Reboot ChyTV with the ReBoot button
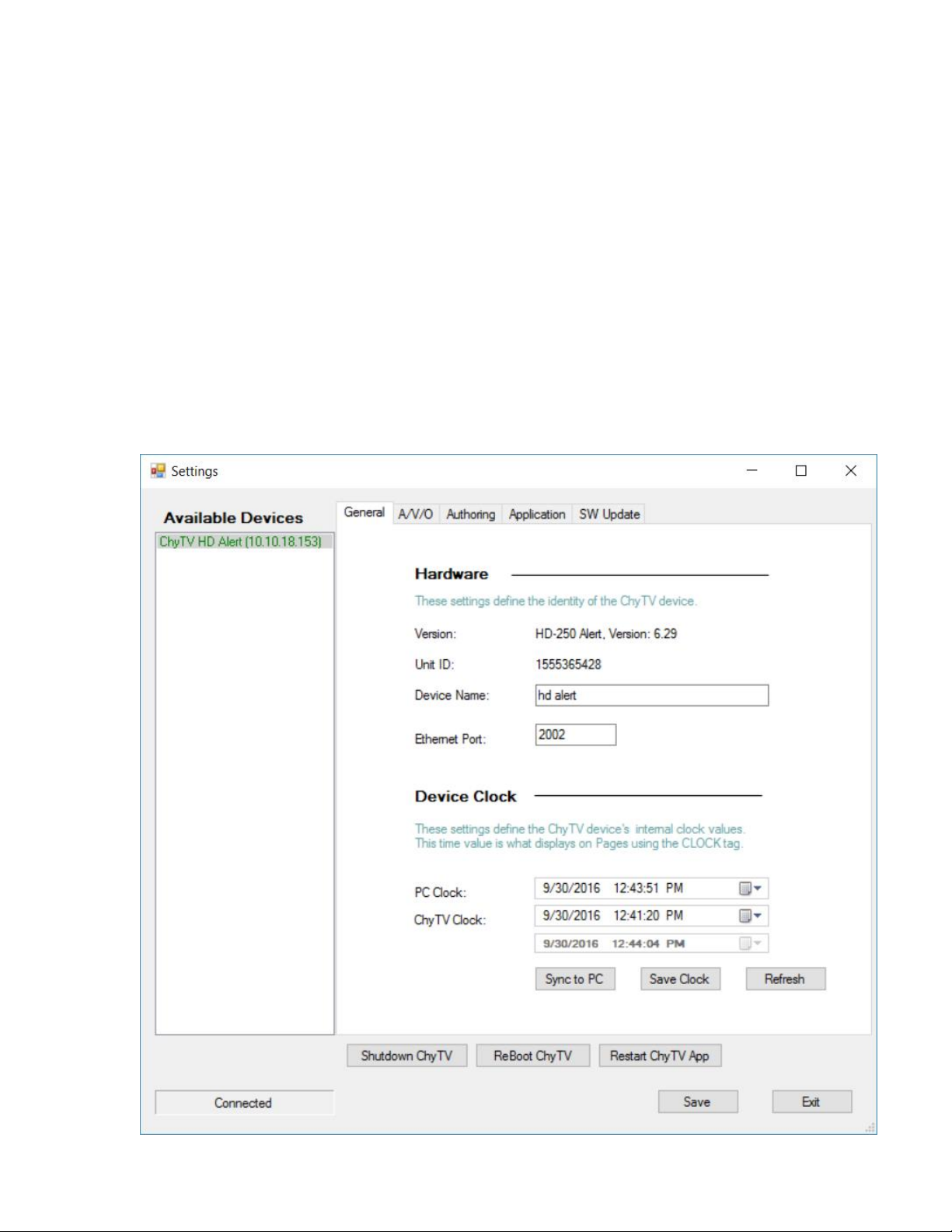Screen dimensions: 952x1232 coord(533,1056)
